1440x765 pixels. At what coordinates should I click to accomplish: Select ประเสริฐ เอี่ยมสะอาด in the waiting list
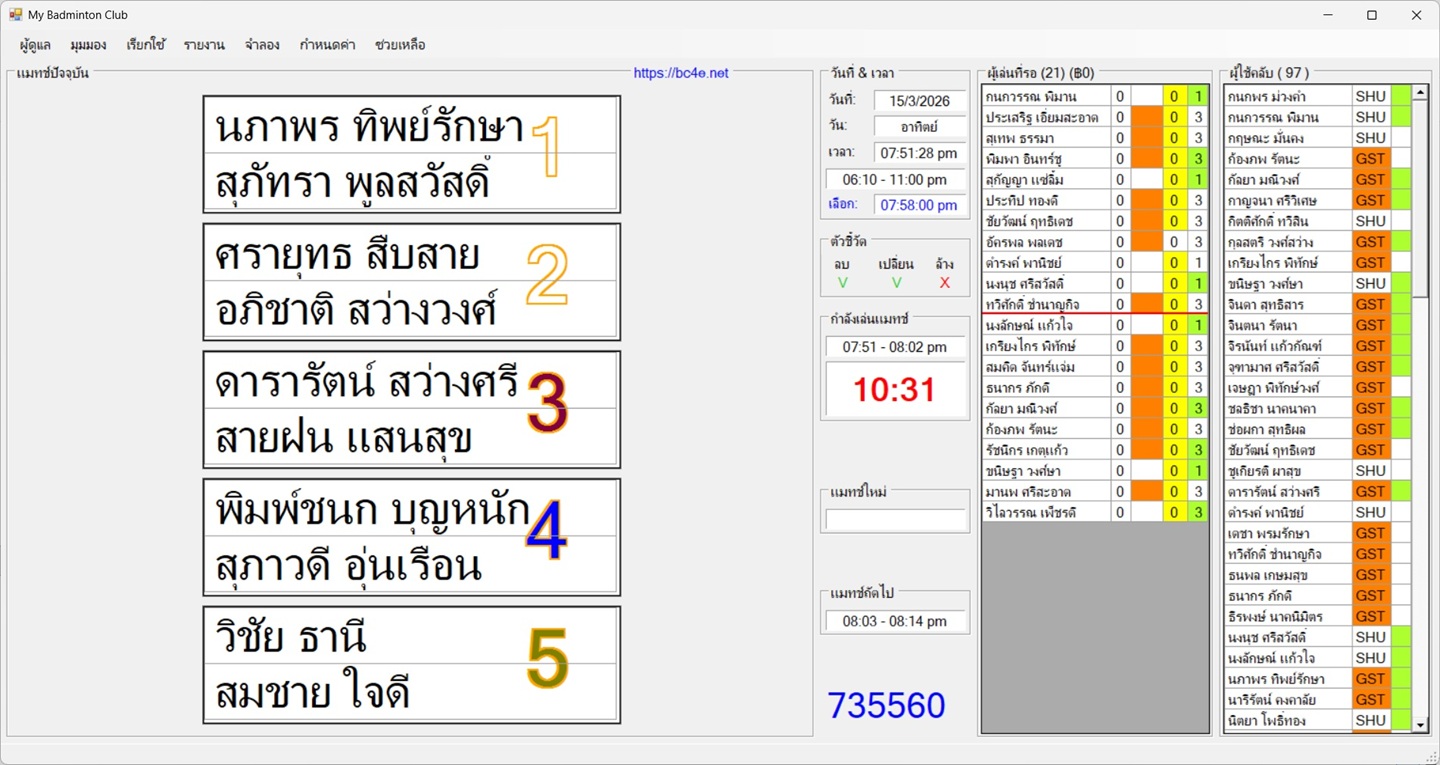pos(1046,117)
